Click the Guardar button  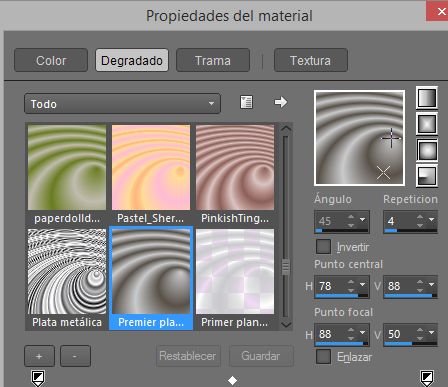click(x=261, y=356)
